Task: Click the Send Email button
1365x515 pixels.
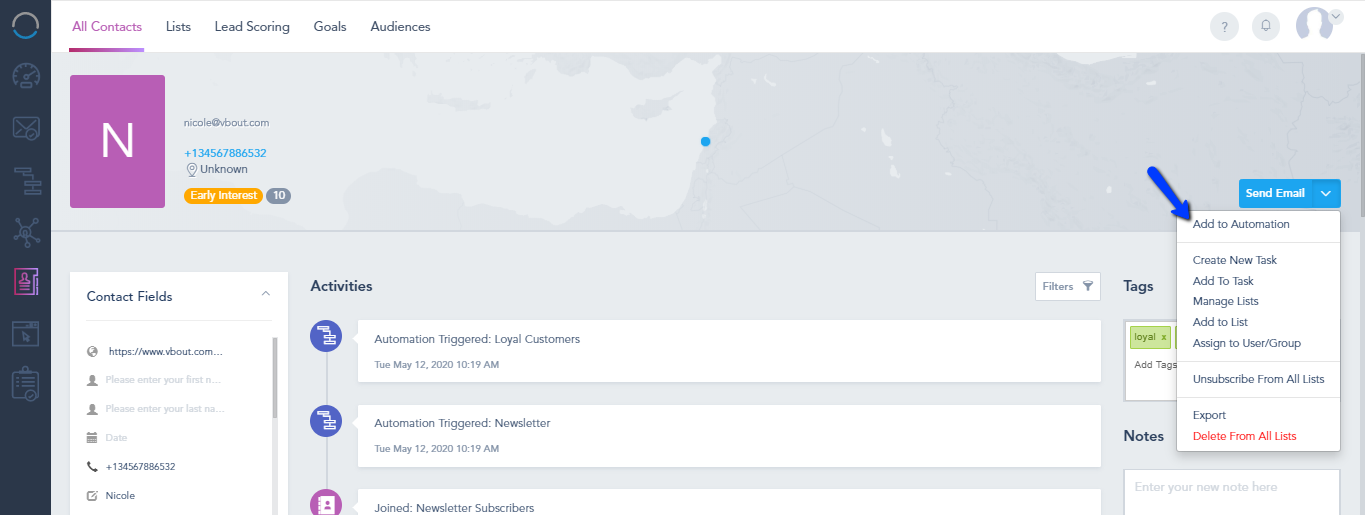Action: pos(1275,193)
